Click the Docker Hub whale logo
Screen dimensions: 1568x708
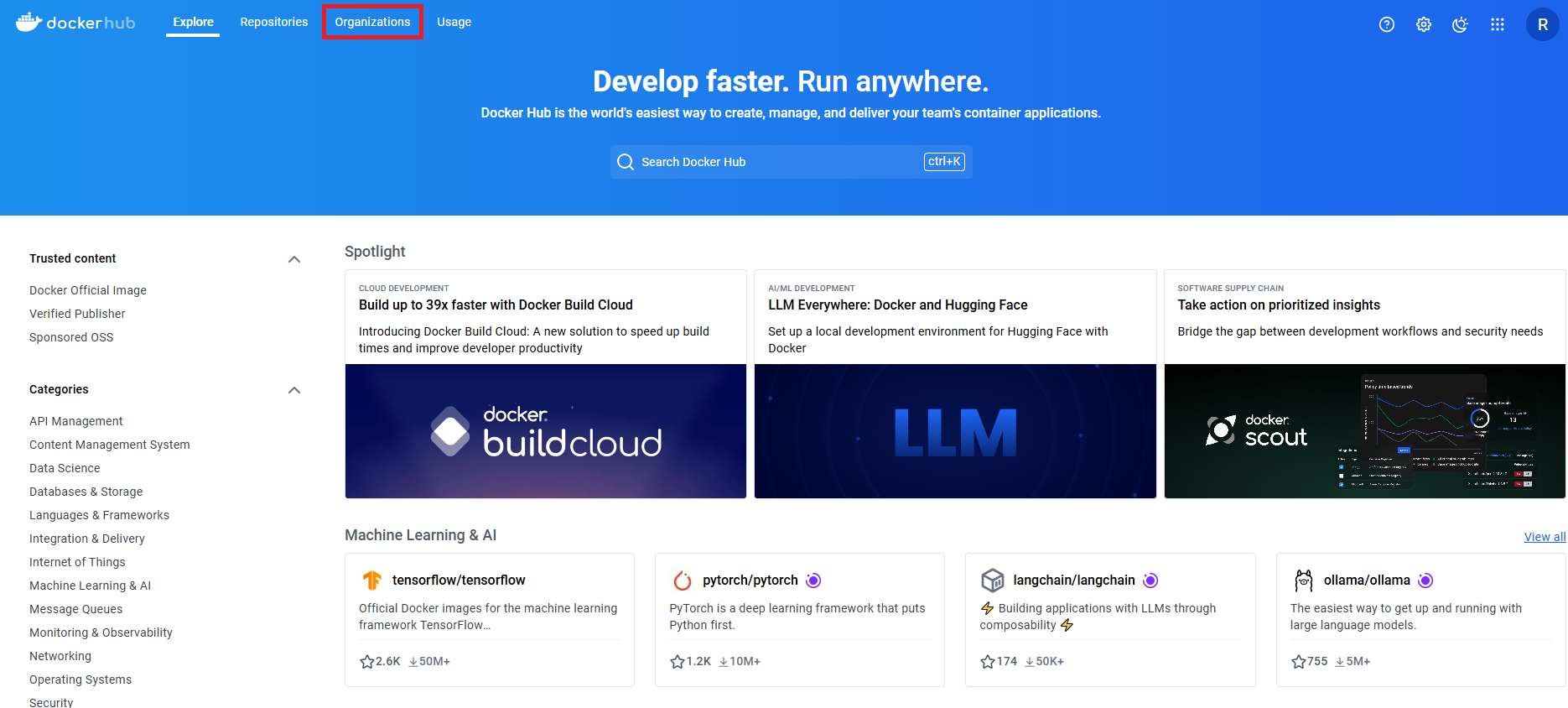coord(75,23)
